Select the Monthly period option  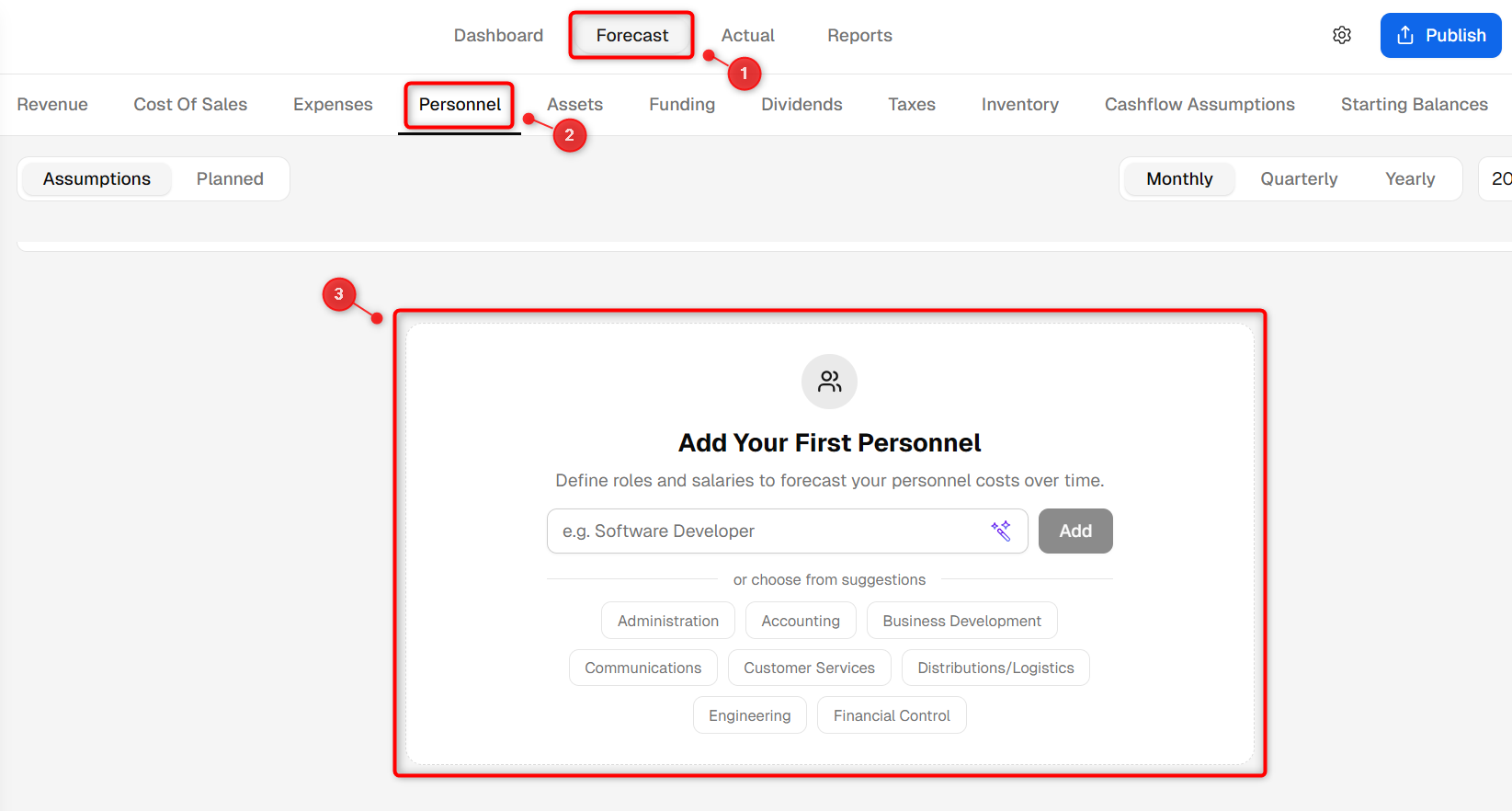click(1179, 178)
